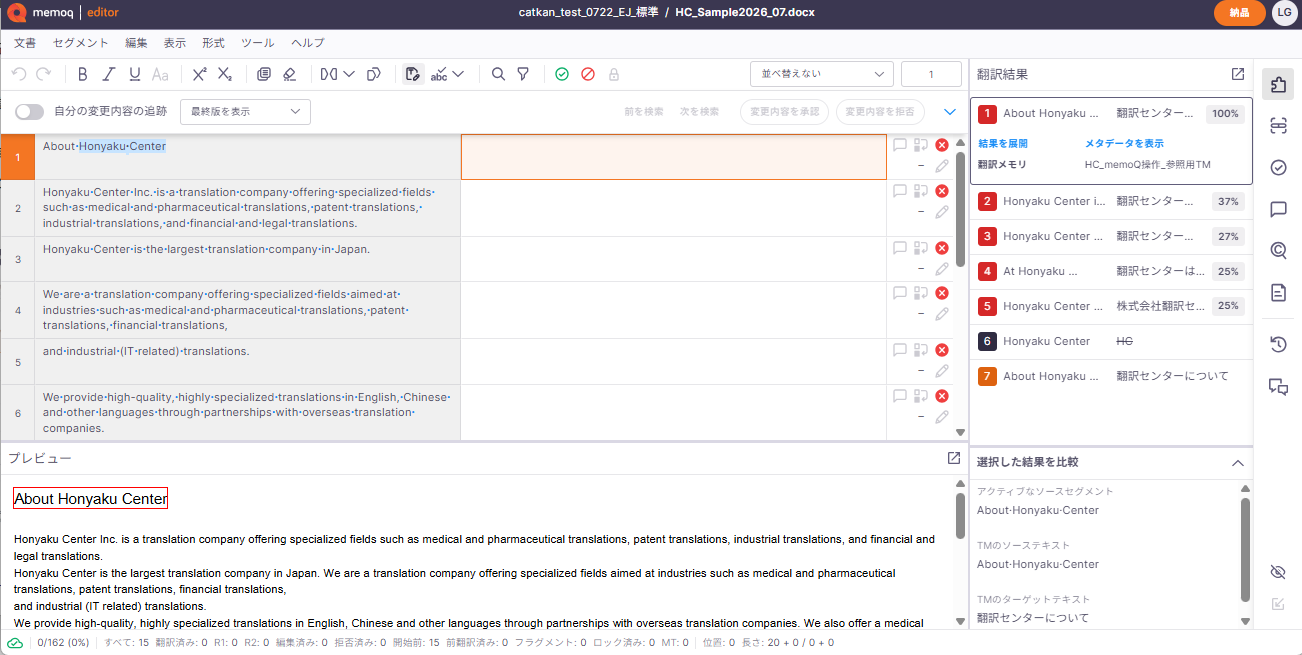
Task: Open comment icon on segment 1
Action: pyautogui.click(x=900, y=145)
